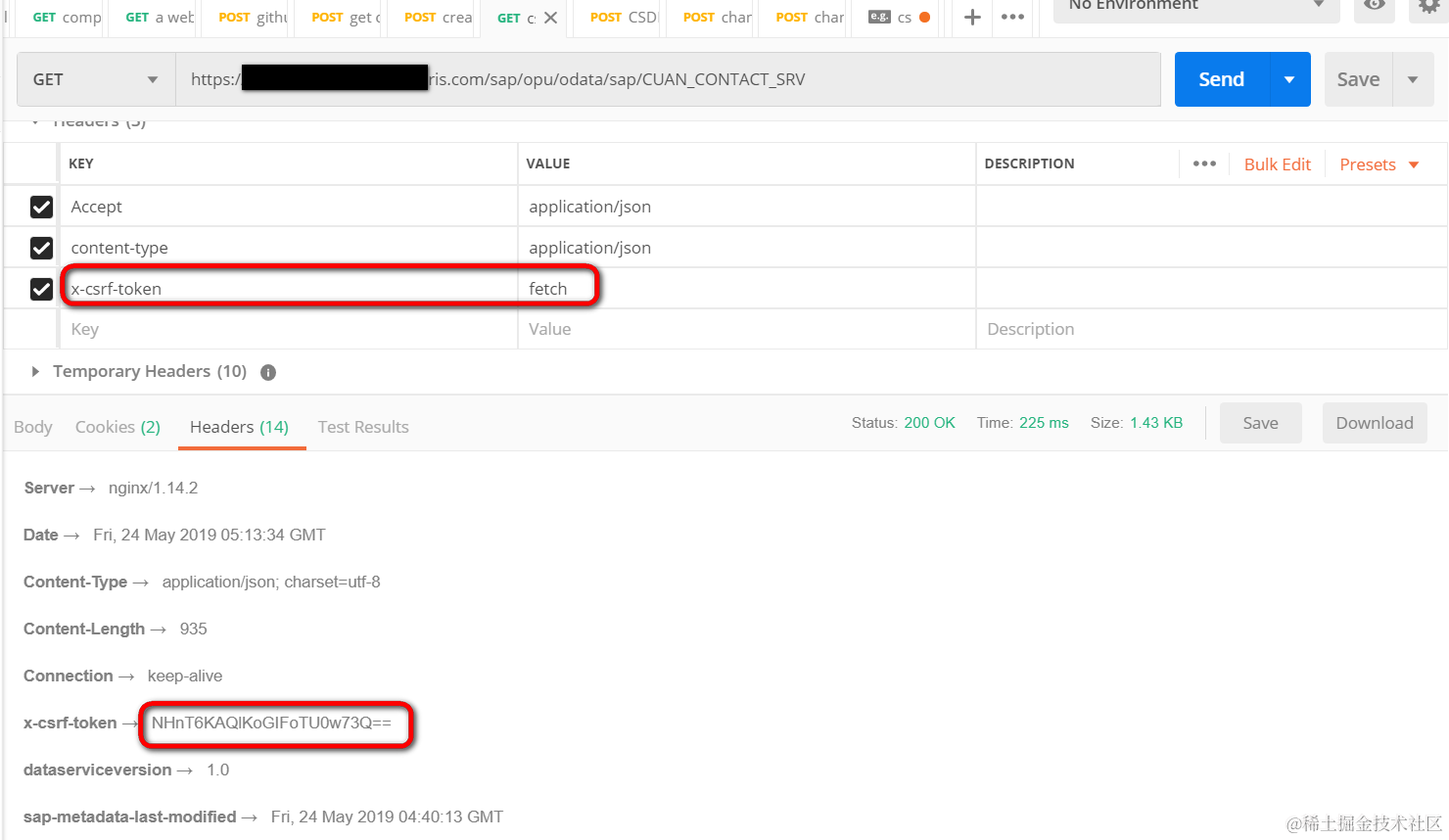
Task: Click Bulk Edit link
Action: pyautogui.click(x=1278, y=164)
